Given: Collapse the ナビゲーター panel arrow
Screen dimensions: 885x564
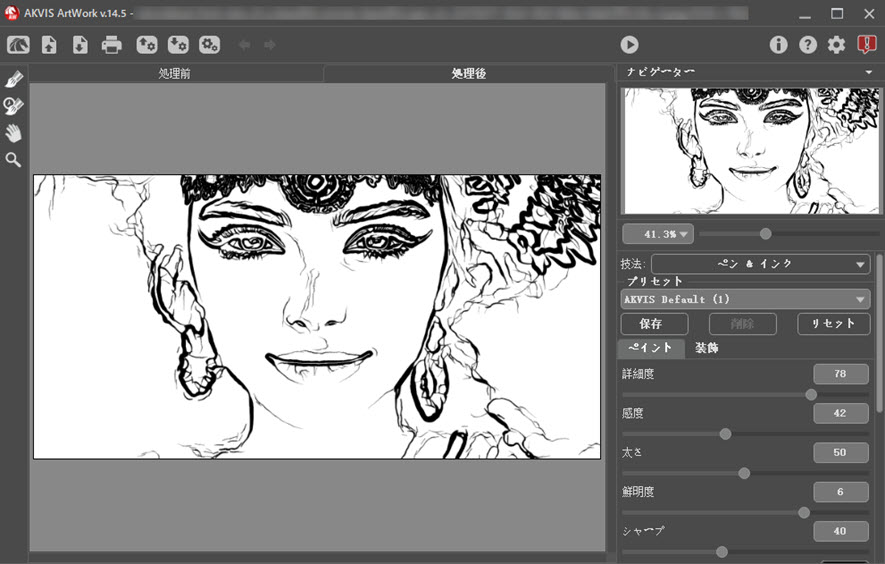Looking at the screenshot, I should (x=869, y=72).
